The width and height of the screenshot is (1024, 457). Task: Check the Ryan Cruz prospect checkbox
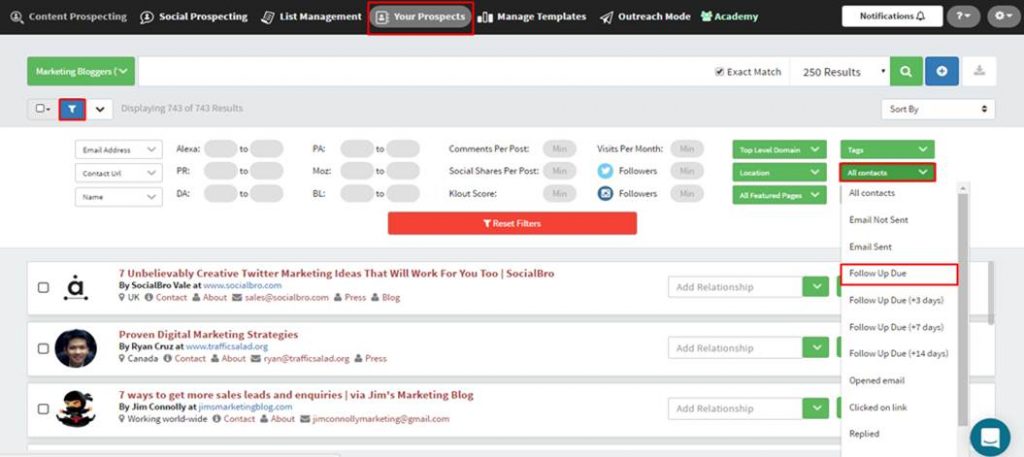pyautogui.click(x=43, y=349)
